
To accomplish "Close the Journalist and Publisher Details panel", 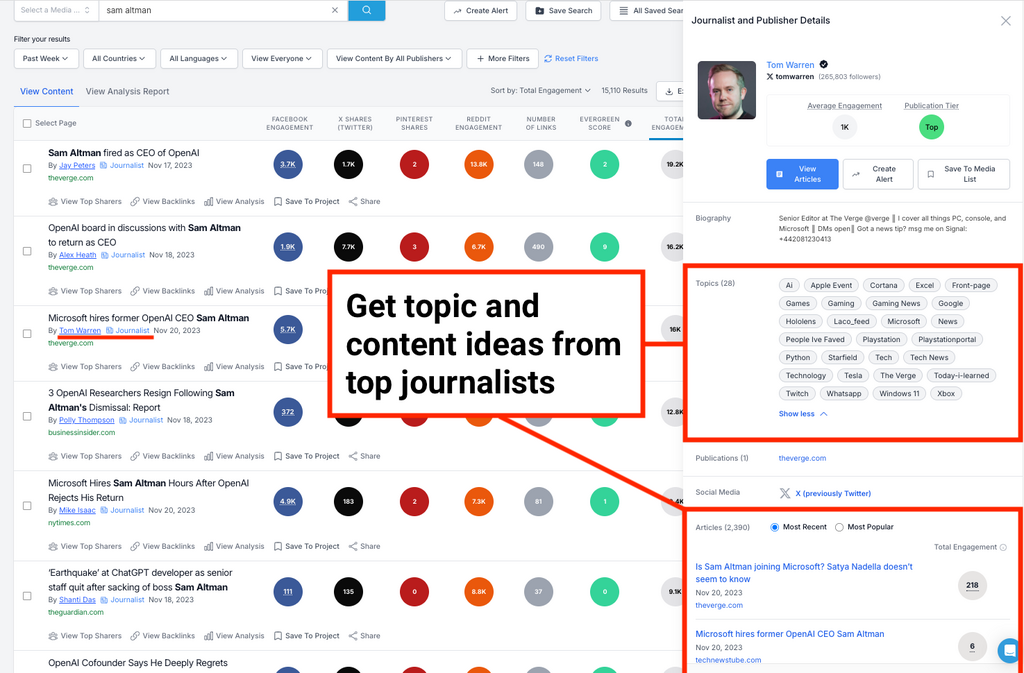I will click(1005, 21).
